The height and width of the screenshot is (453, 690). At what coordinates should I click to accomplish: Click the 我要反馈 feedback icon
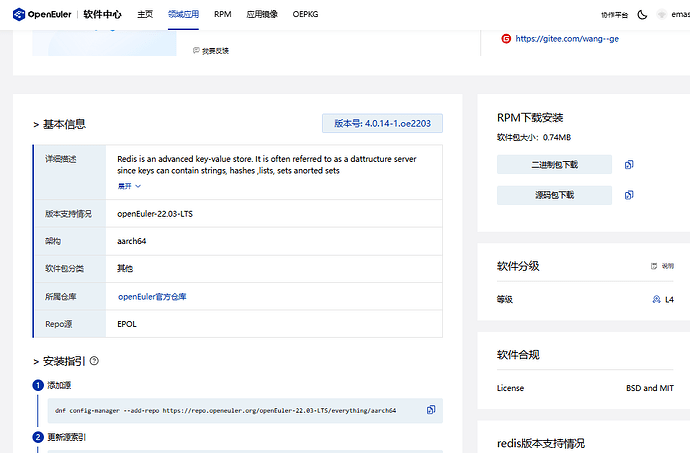click(x=196, y=50)
